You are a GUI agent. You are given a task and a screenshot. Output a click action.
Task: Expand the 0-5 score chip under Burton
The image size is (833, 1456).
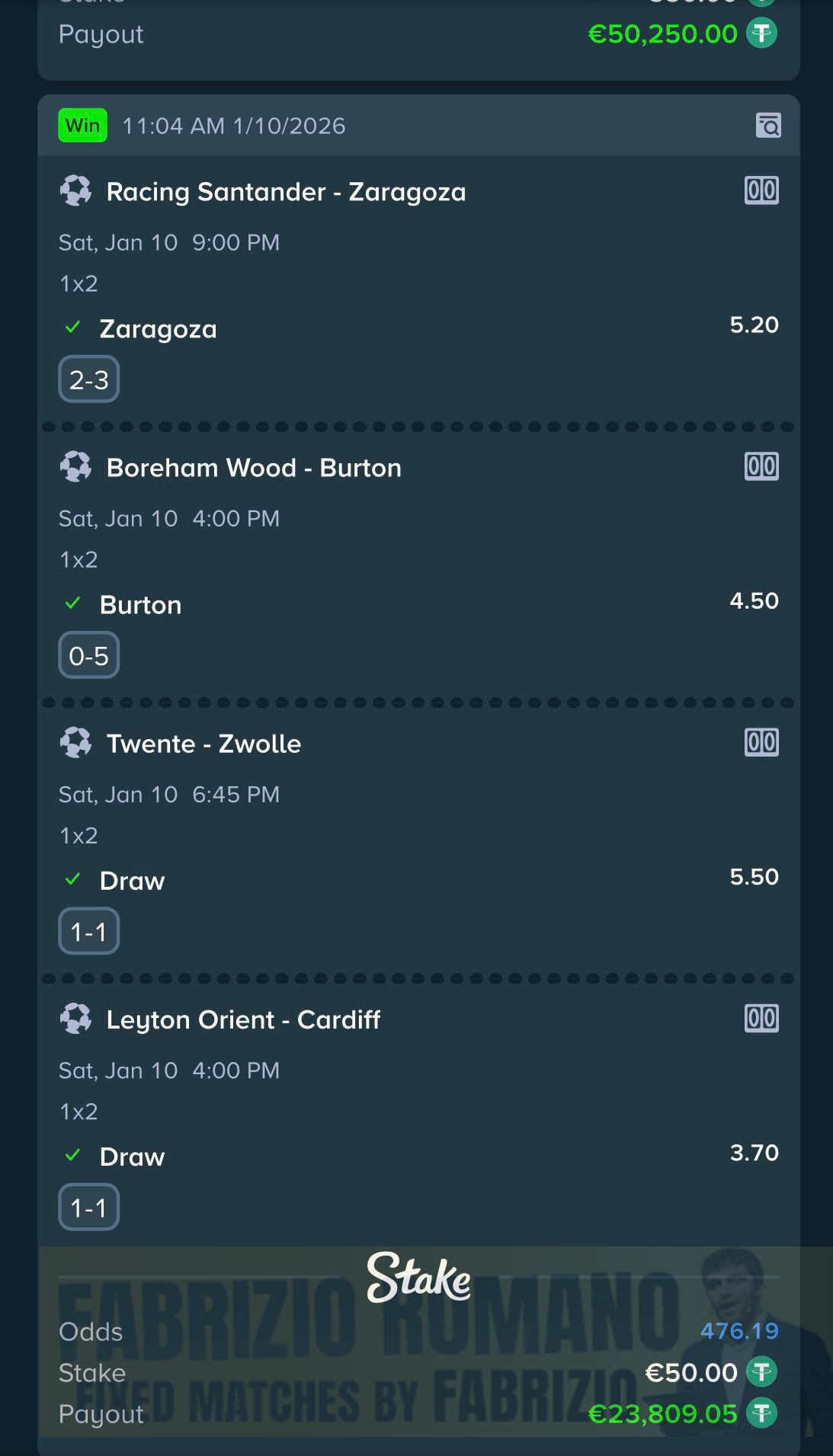click(x=88, y=654)
